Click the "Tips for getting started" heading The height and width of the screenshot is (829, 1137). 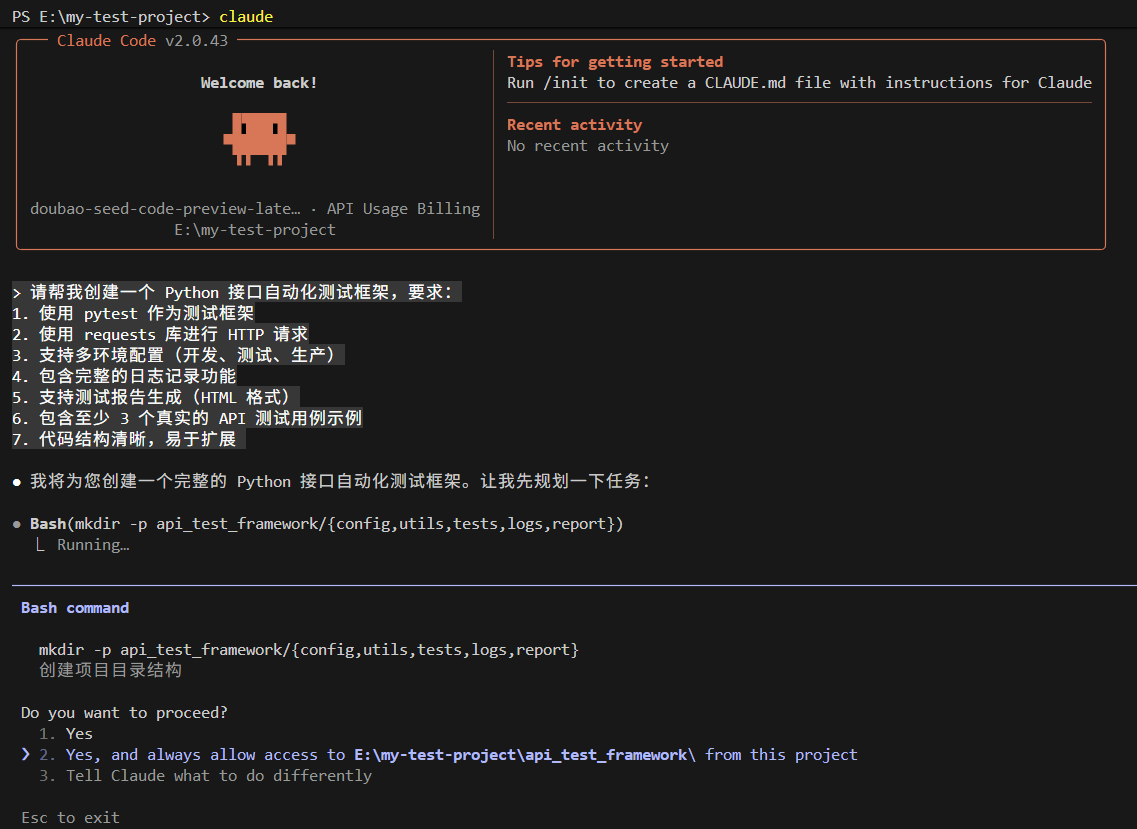(615, 62)
